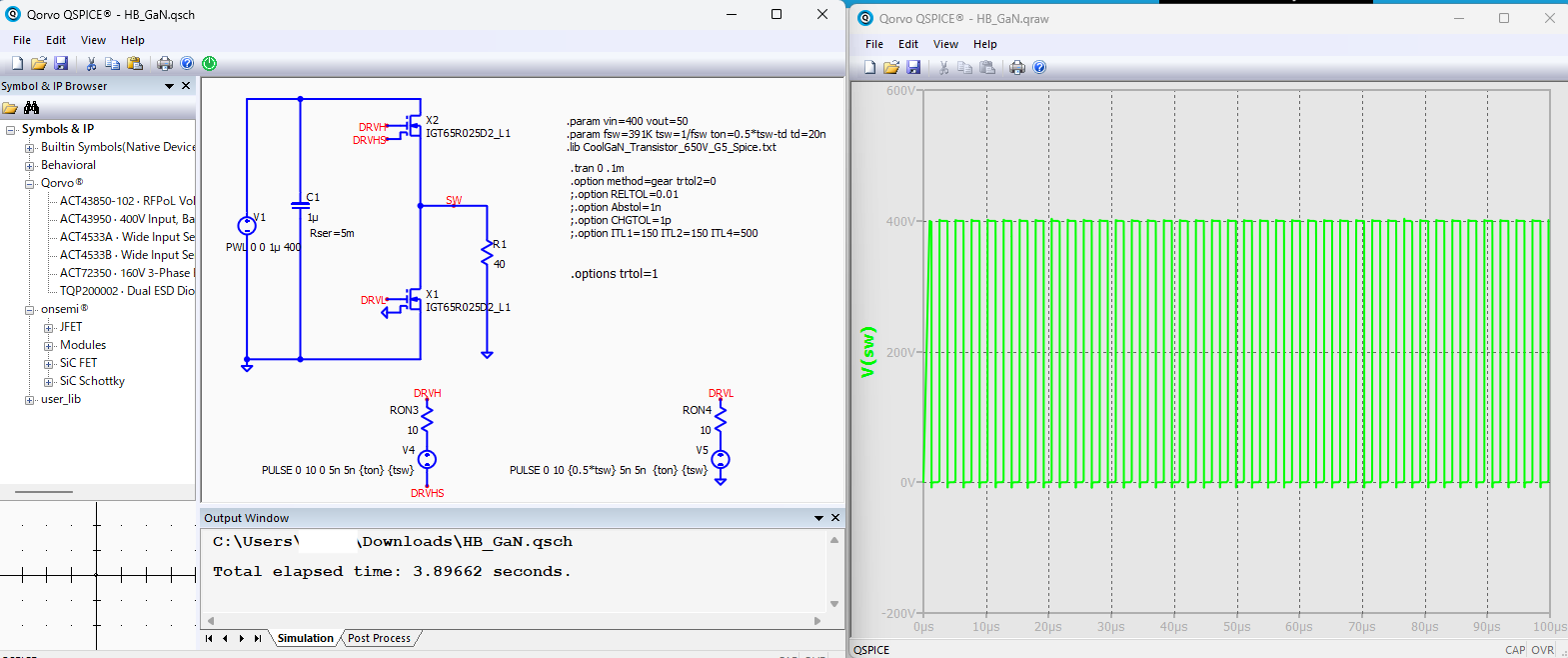Click the V(sw) trace label on plot

coord(867,352)
